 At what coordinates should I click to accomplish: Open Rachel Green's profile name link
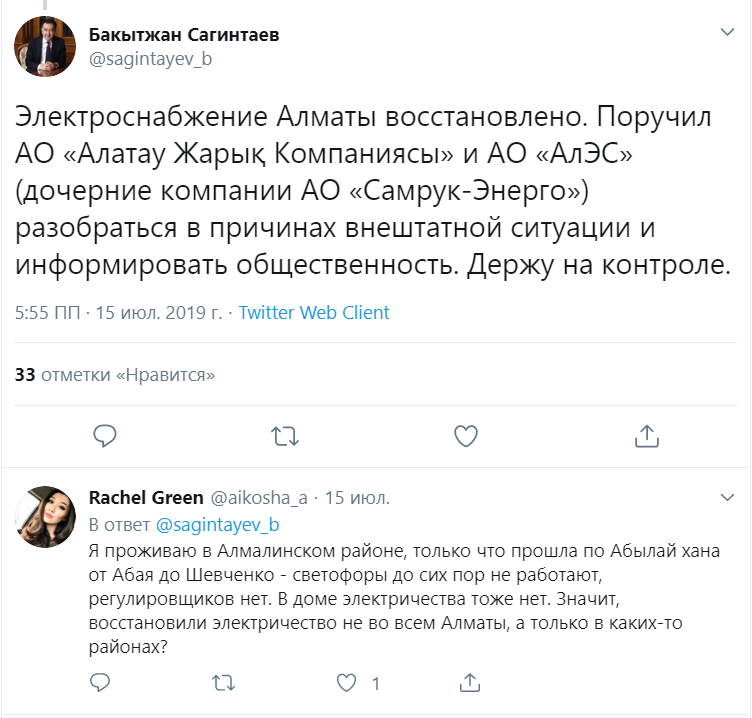pos(143,497)
